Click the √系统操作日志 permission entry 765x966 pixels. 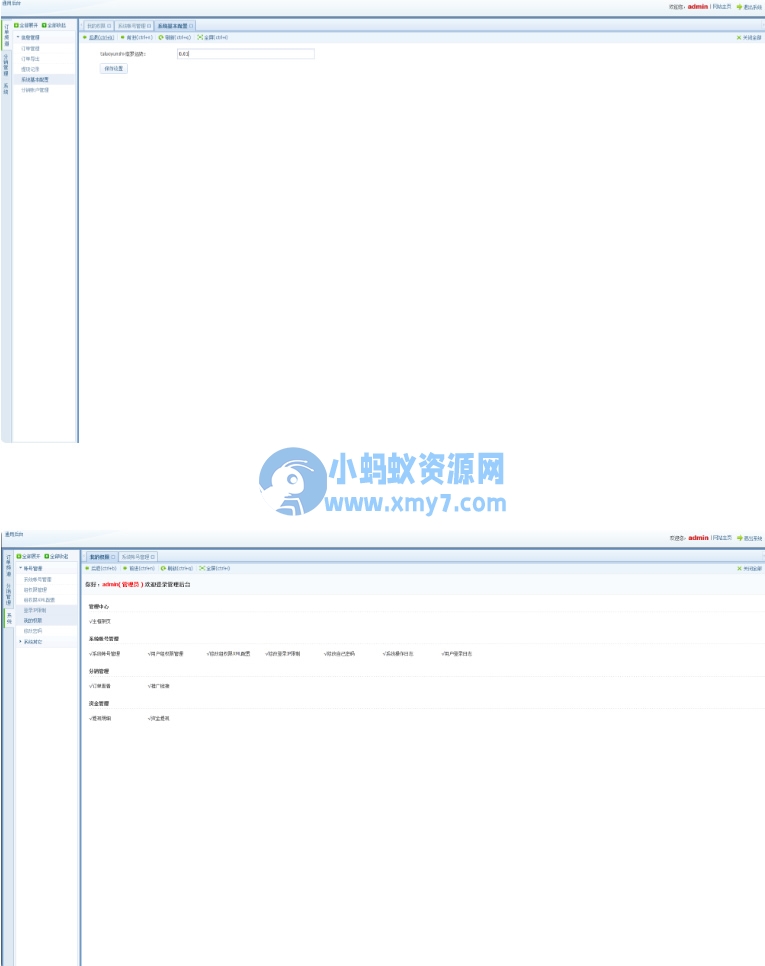pos(398,654)
